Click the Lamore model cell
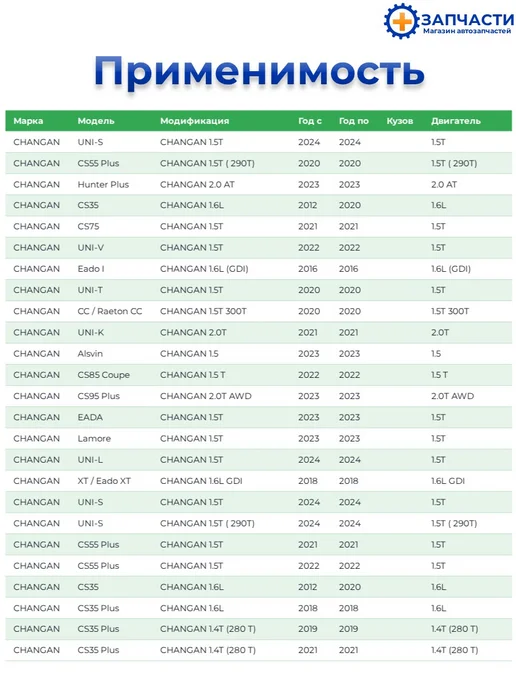516x688 pixels. click(x=94, y=438)
